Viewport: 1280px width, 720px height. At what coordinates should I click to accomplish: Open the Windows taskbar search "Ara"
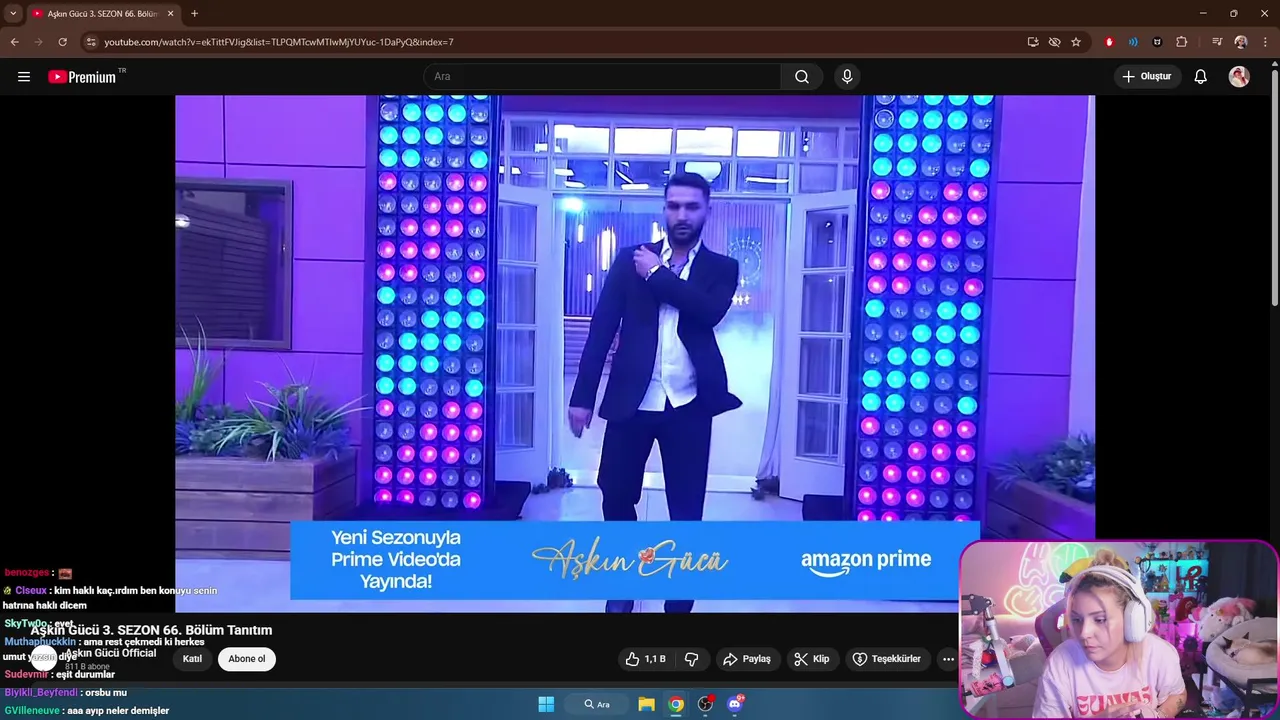point(597,704)
